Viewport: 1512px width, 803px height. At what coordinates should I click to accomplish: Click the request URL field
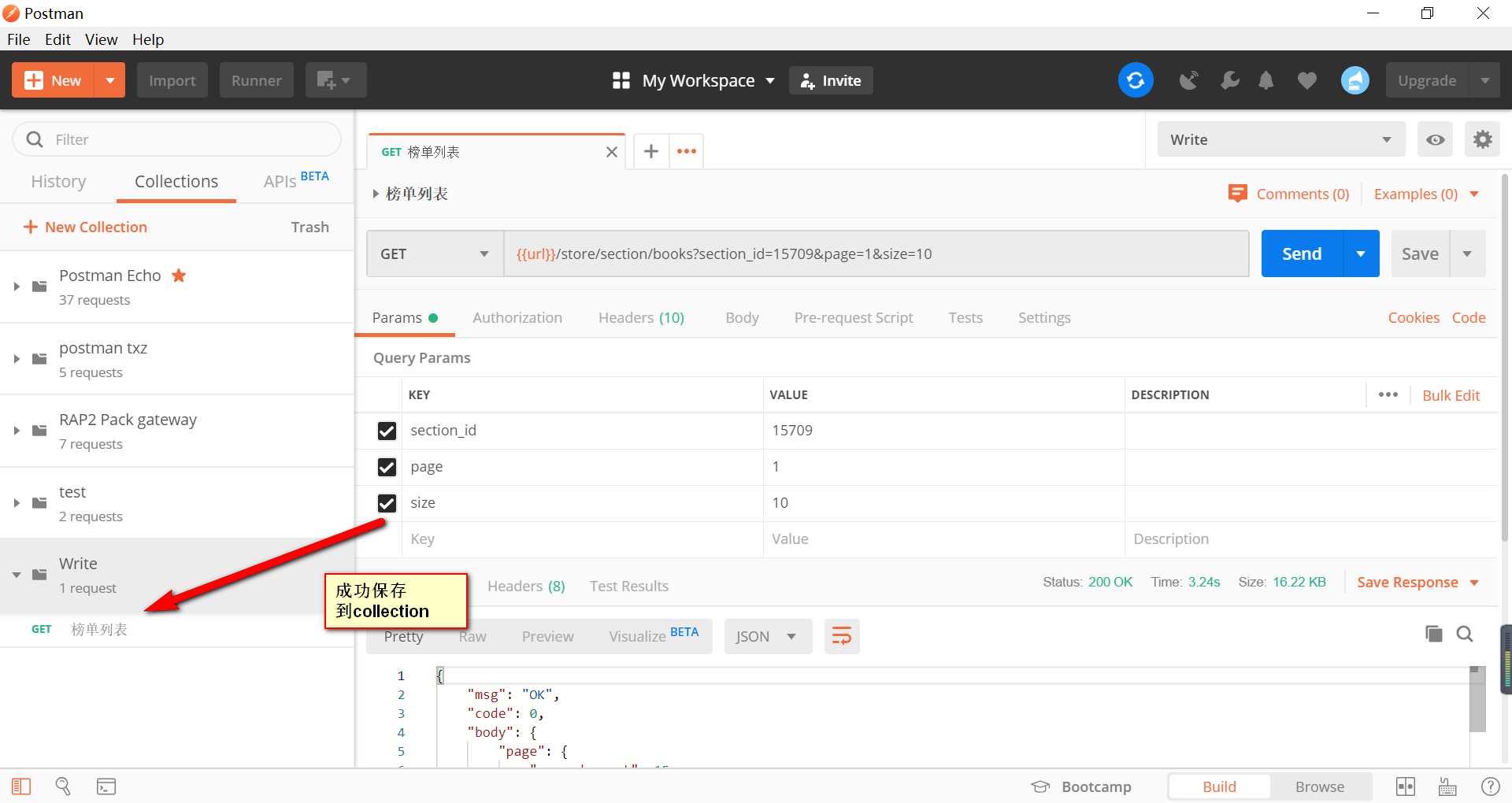click(876, 253)
